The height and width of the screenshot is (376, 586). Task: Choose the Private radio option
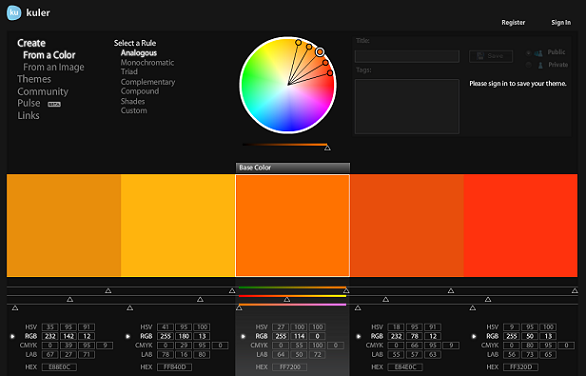tap(528, 65)
